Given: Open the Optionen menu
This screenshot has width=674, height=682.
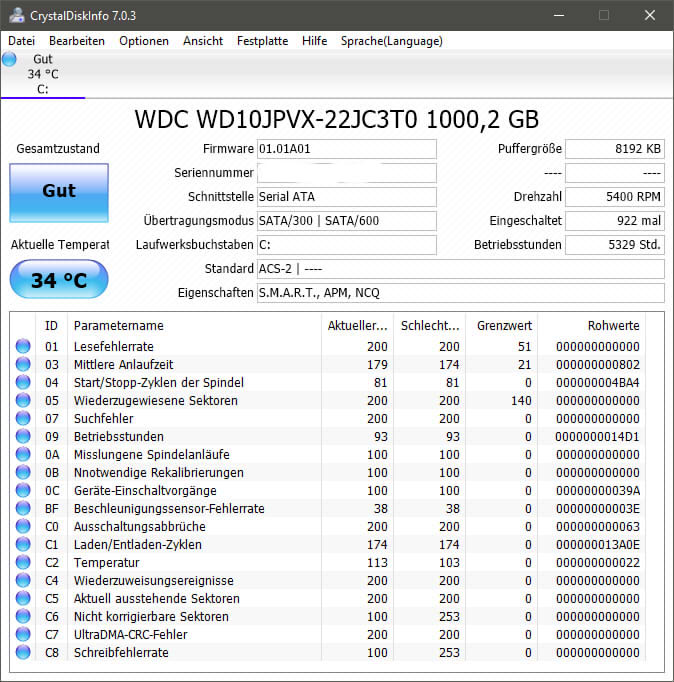Looking at the screenshot, I should (144, 41).
